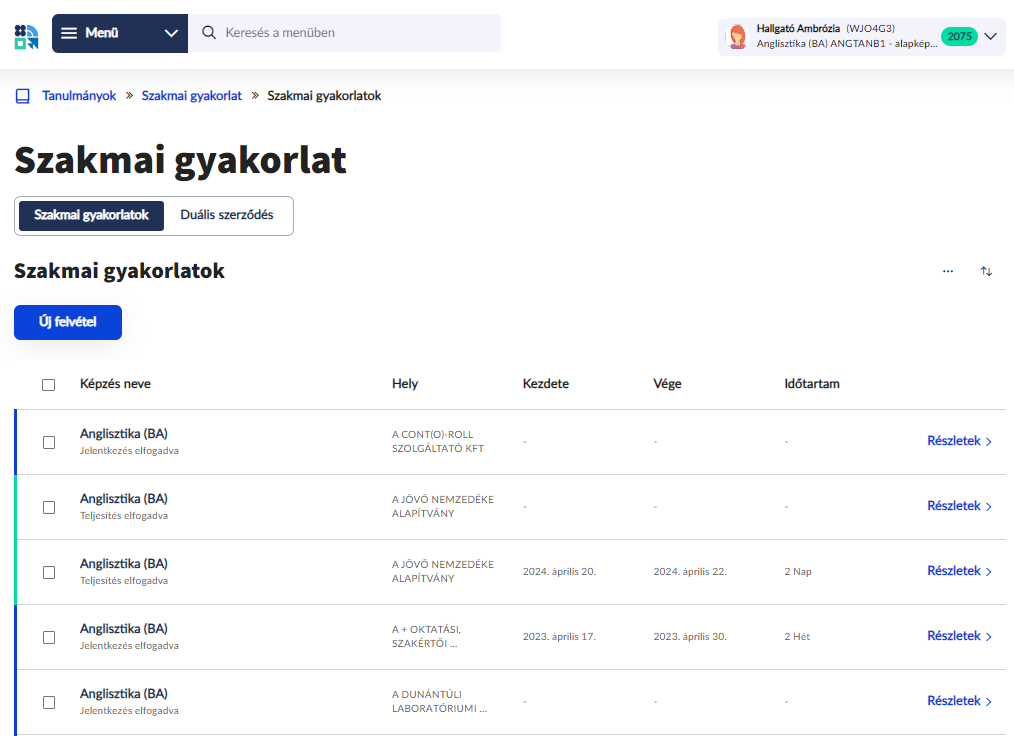Click the green 2075 badge
Screen dimensions: 1014x736
click(x=959, y=37)
